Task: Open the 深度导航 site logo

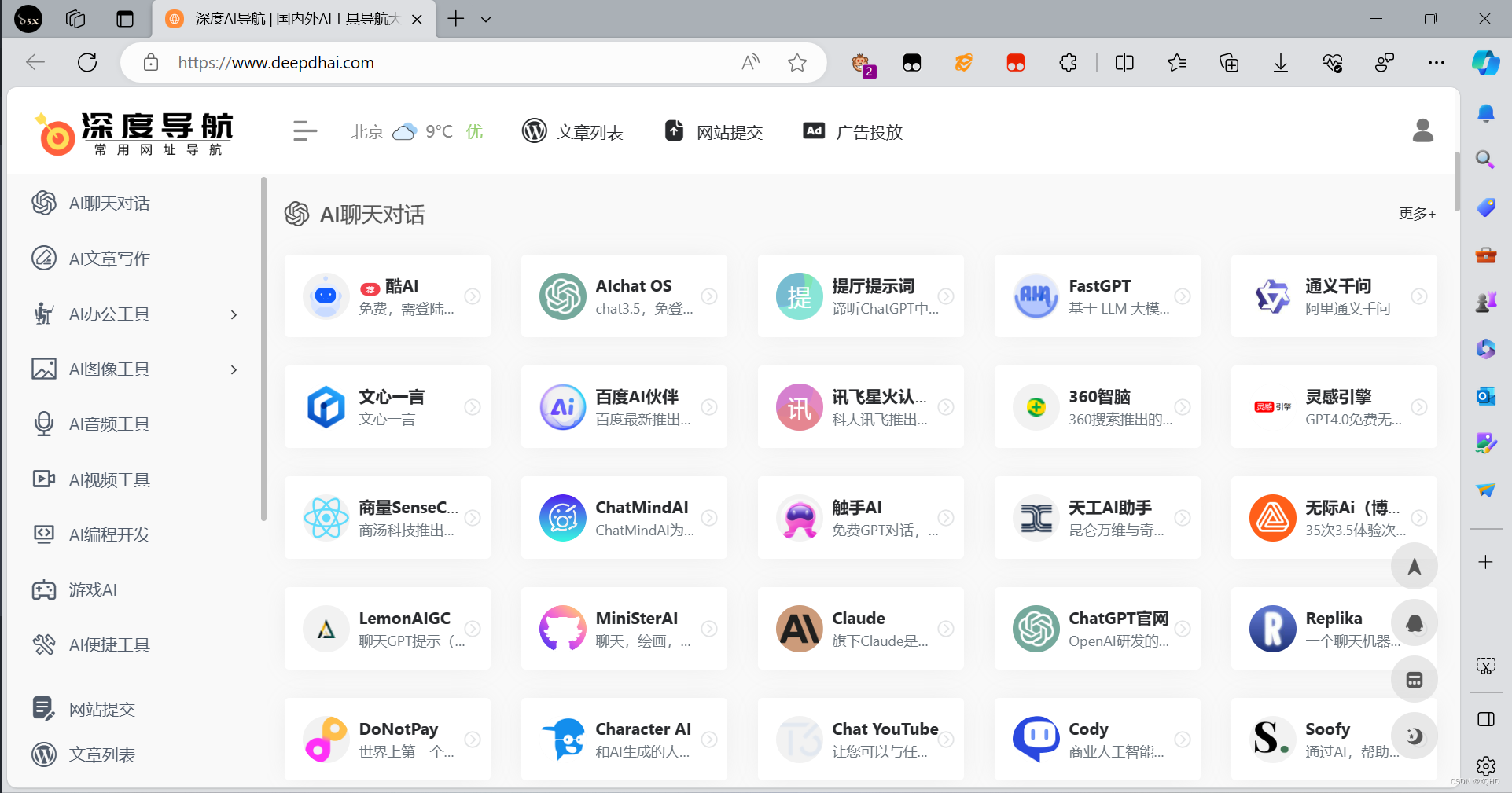Action: [134, 132]
